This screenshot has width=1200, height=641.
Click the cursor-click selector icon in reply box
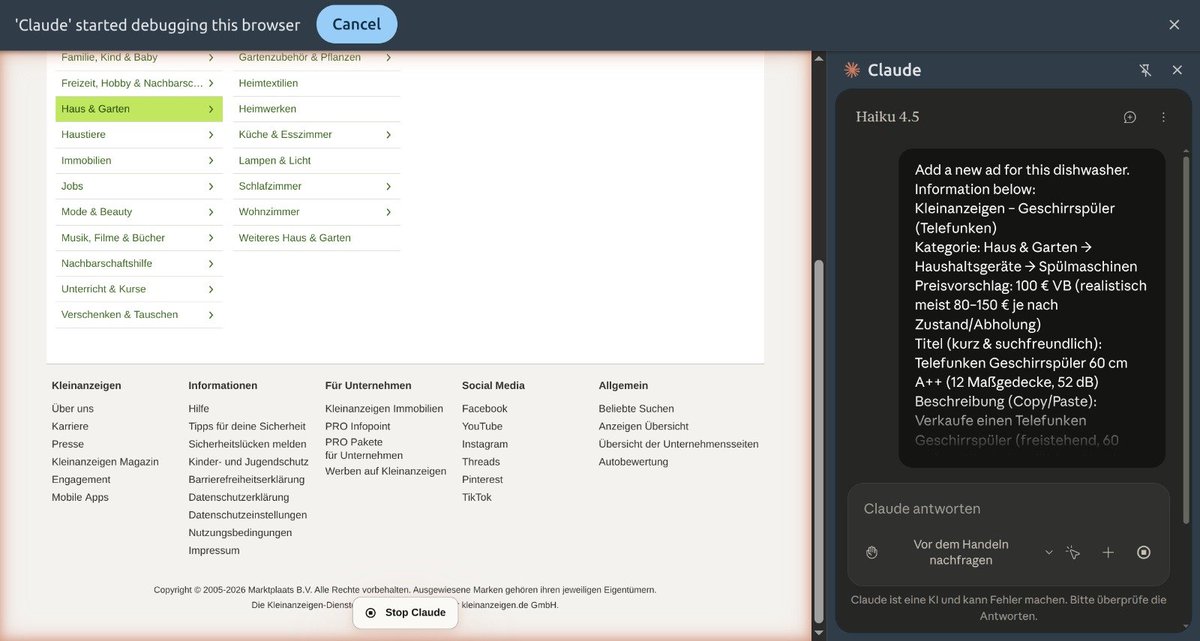tap(1073, 552)
